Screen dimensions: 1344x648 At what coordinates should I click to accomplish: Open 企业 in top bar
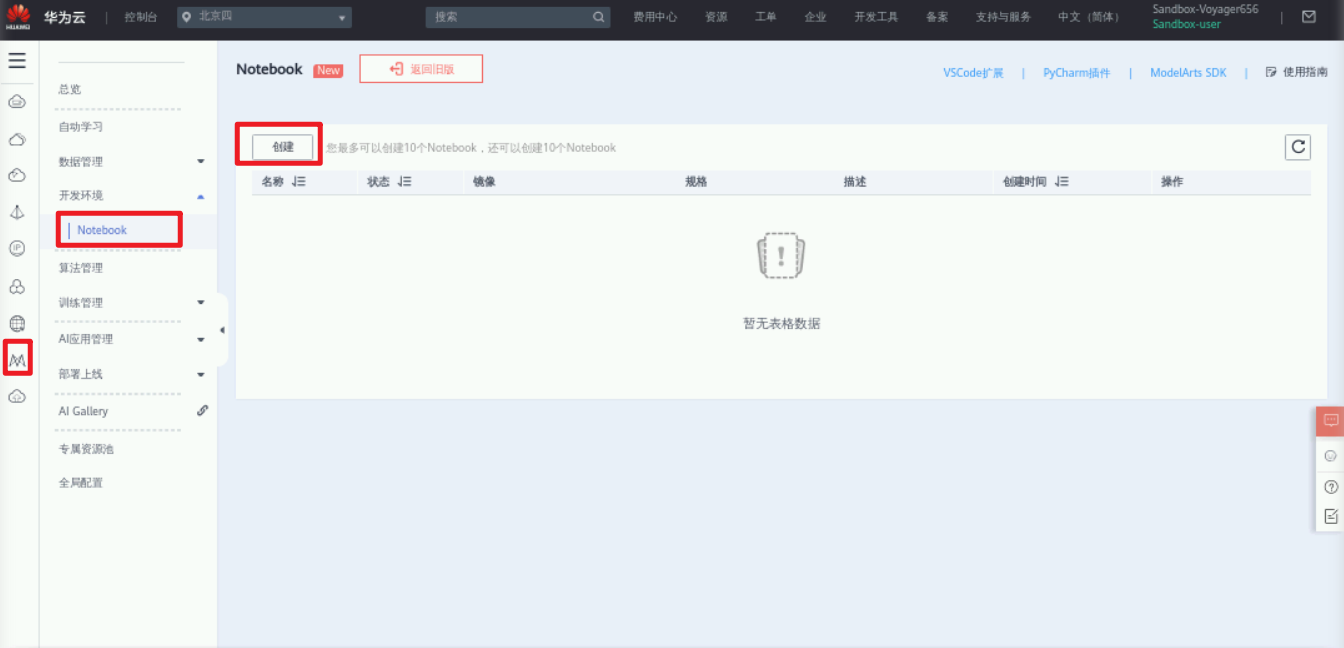pos(815,17)
